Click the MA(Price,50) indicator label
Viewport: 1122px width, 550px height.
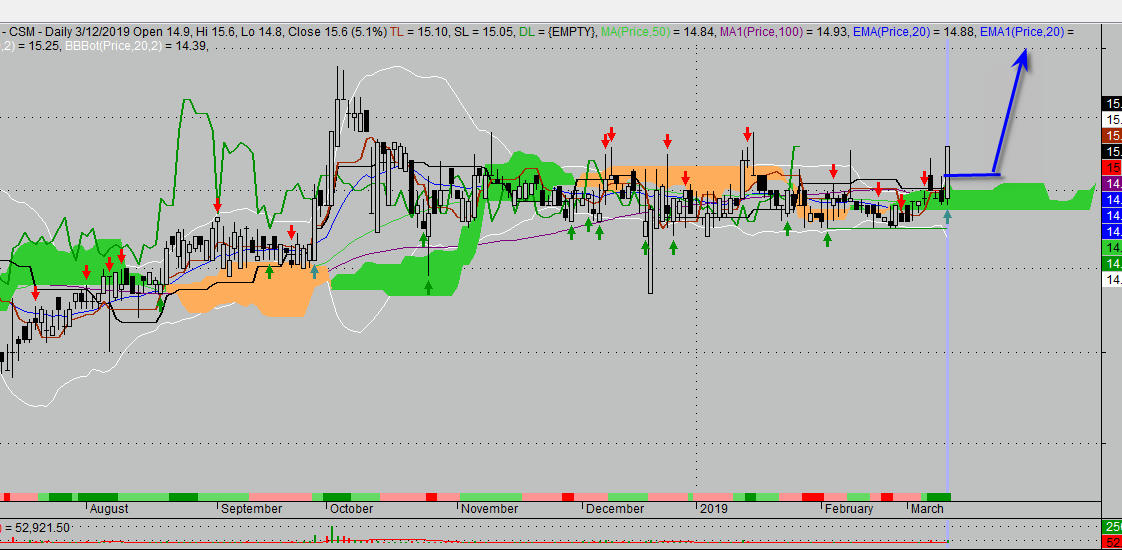tap(635, 32)
